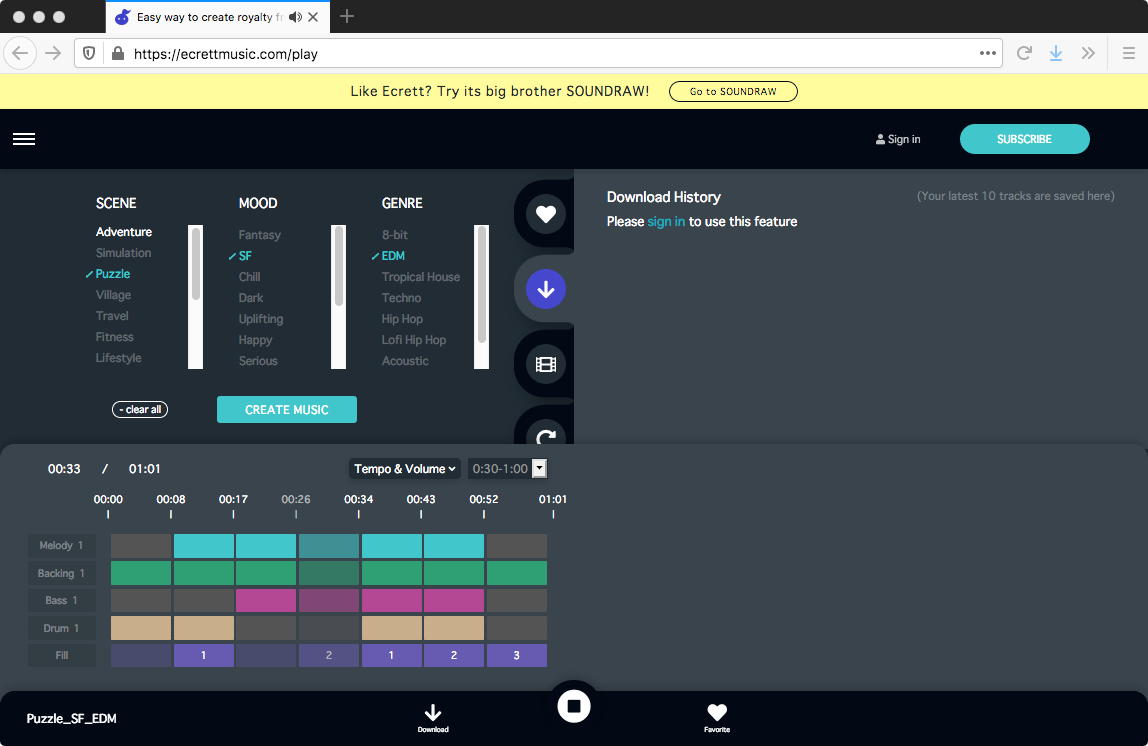
Task: Open the page actions three-dot menu
Action: click(988, 53)
